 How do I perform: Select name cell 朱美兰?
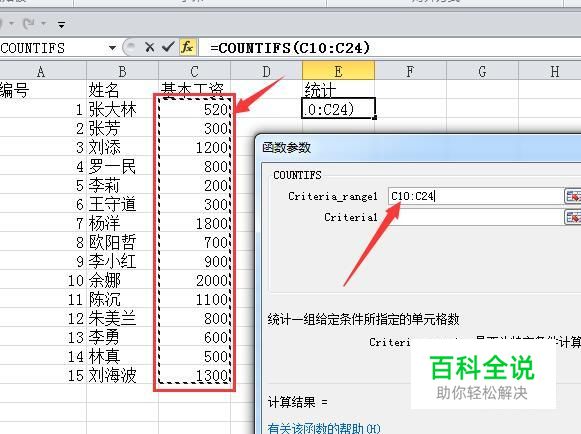pos(122,318)
